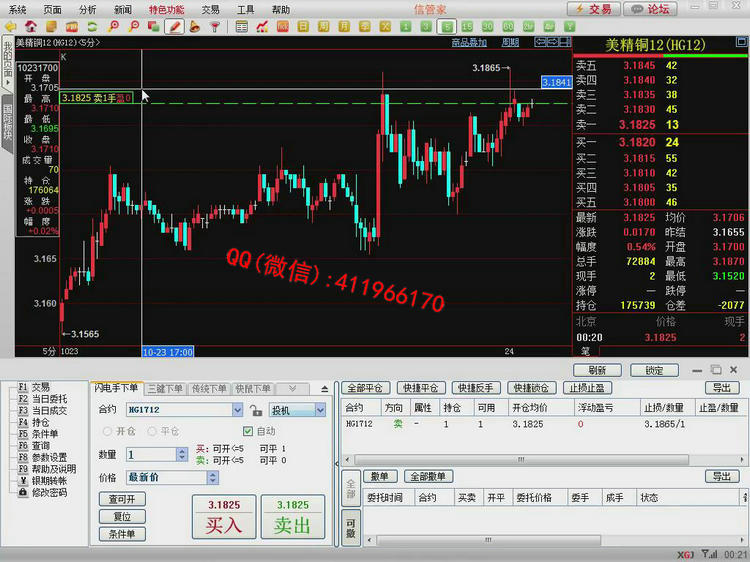The image size is (750, 562).
Task: Click the 银期转帐 bank transfer item
Action: (x=50, y=481)
